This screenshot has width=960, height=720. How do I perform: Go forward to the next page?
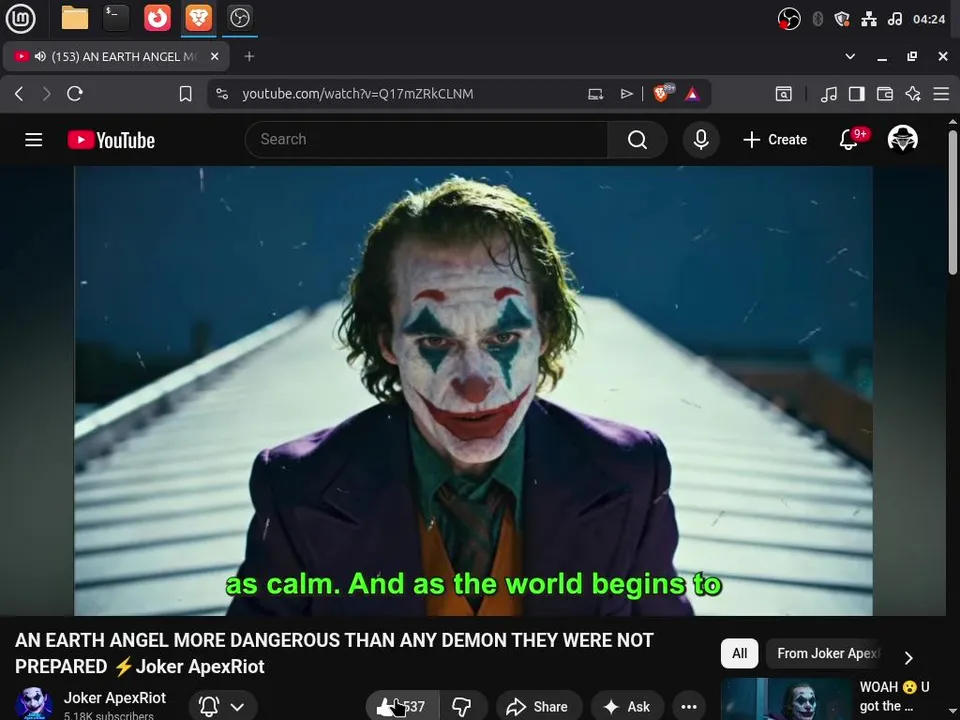[47, 94]
